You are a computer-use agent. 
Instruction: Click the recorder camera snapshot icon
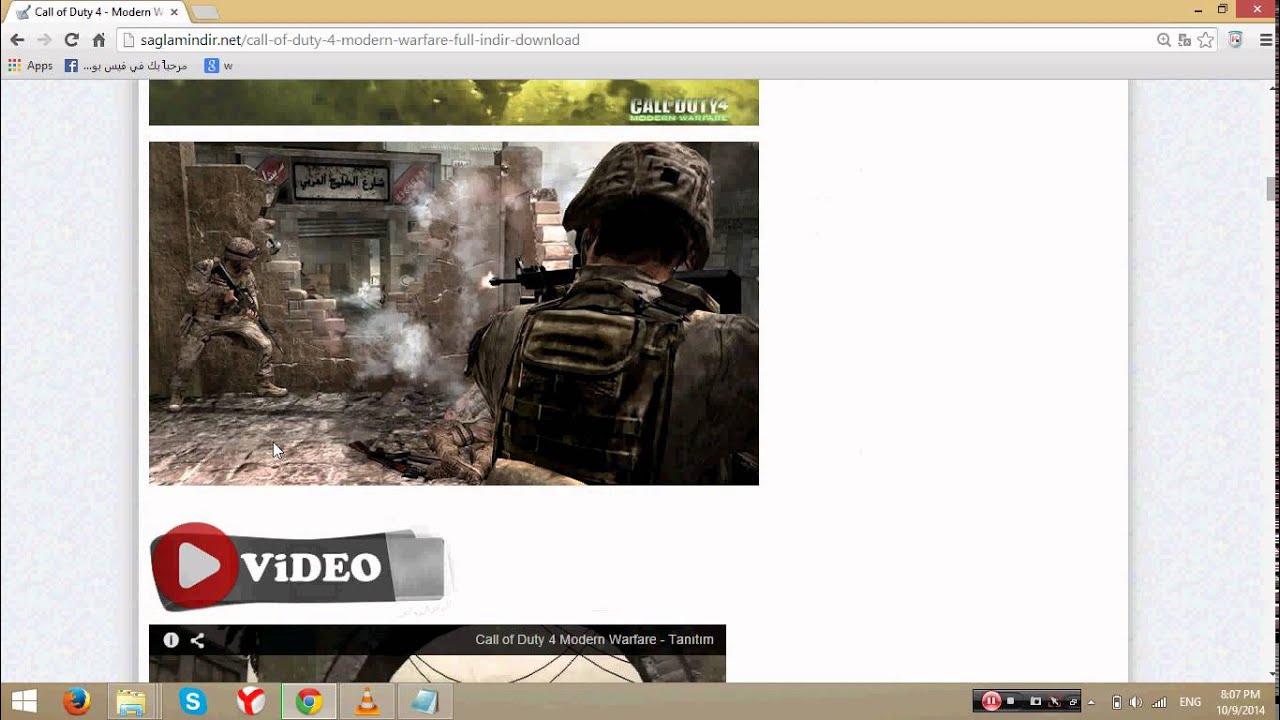click(x=1036, y=701)
